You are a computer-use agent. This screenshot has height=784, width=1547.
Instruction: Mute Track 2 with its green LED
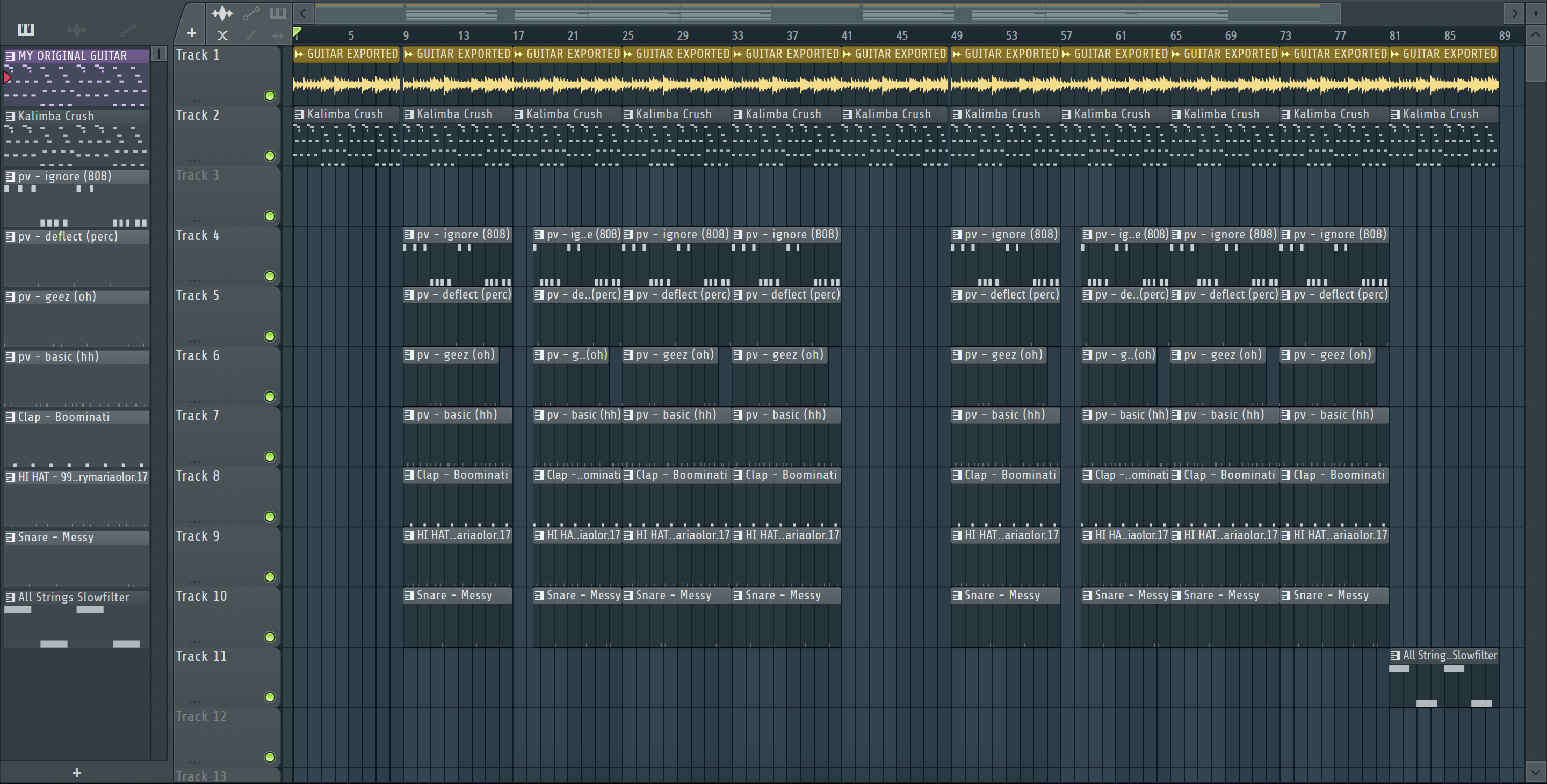click(x=270, y=156)
